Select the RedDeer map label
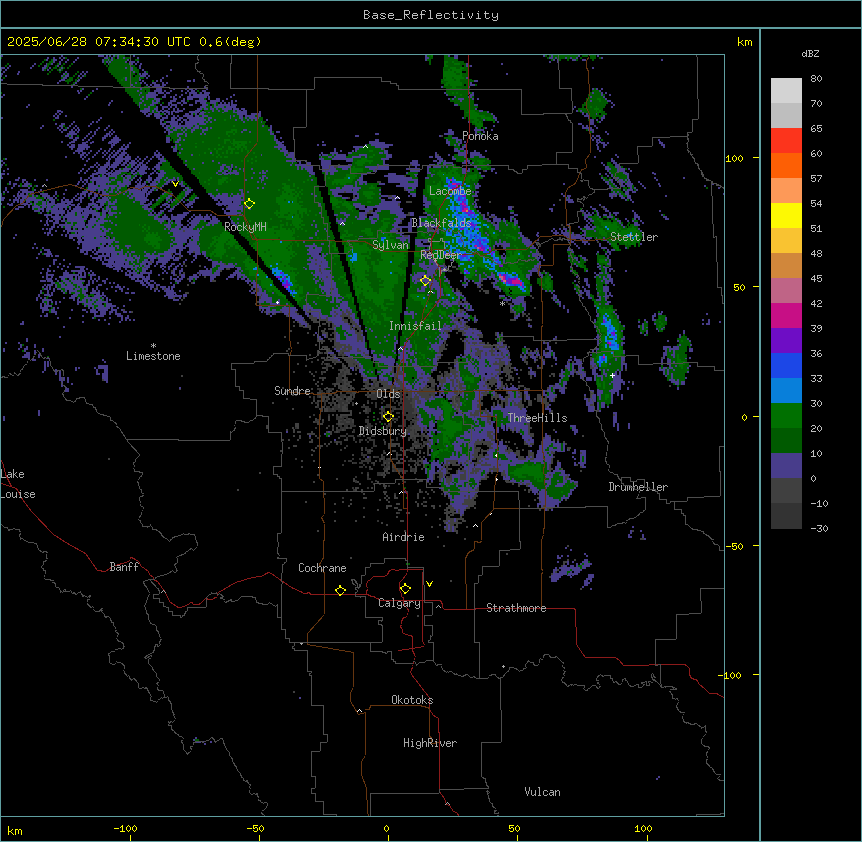 [x=440, y=255]
